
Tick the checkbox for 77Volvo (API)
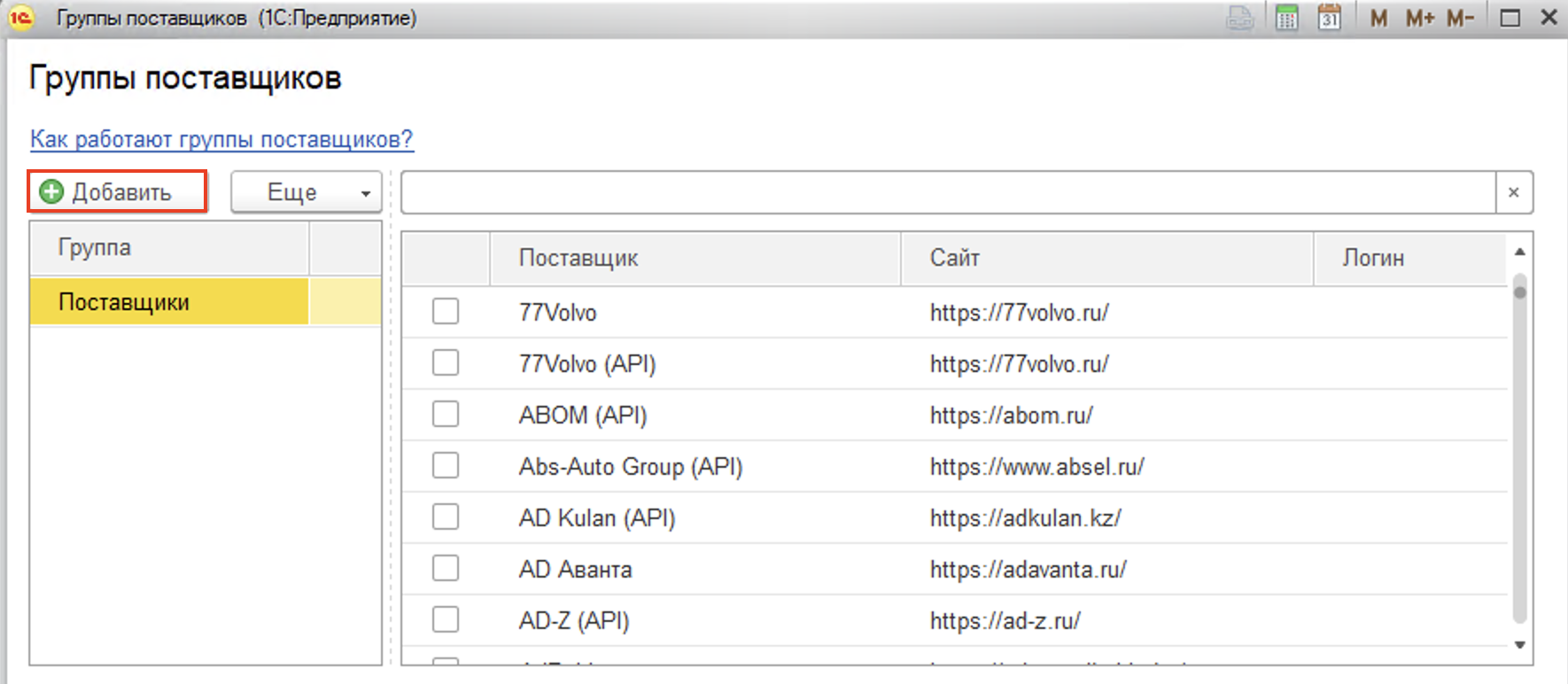[x=446, y=362]
